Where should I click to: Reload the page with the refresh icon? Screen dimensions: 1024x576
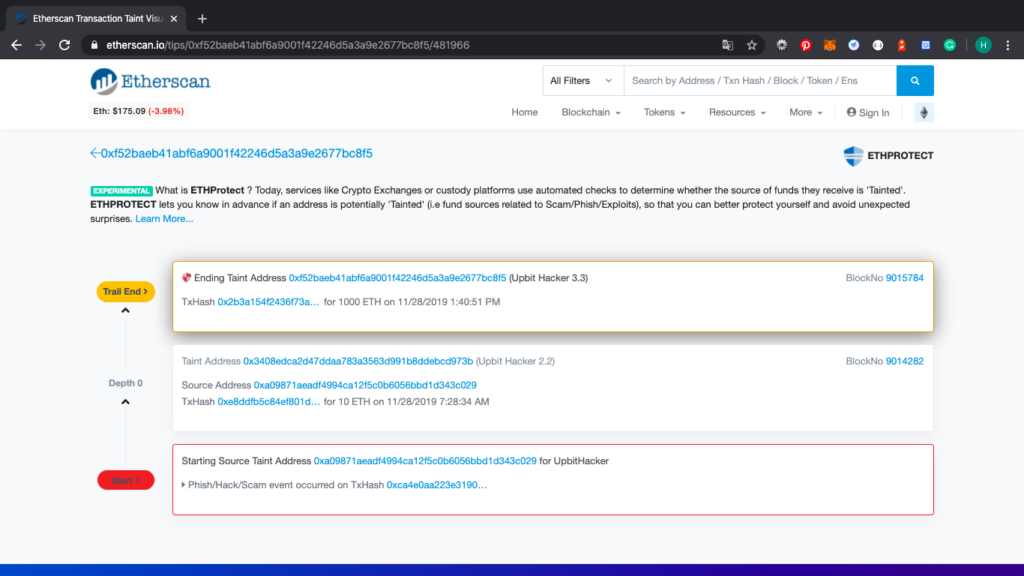click(x=64, y=45)
